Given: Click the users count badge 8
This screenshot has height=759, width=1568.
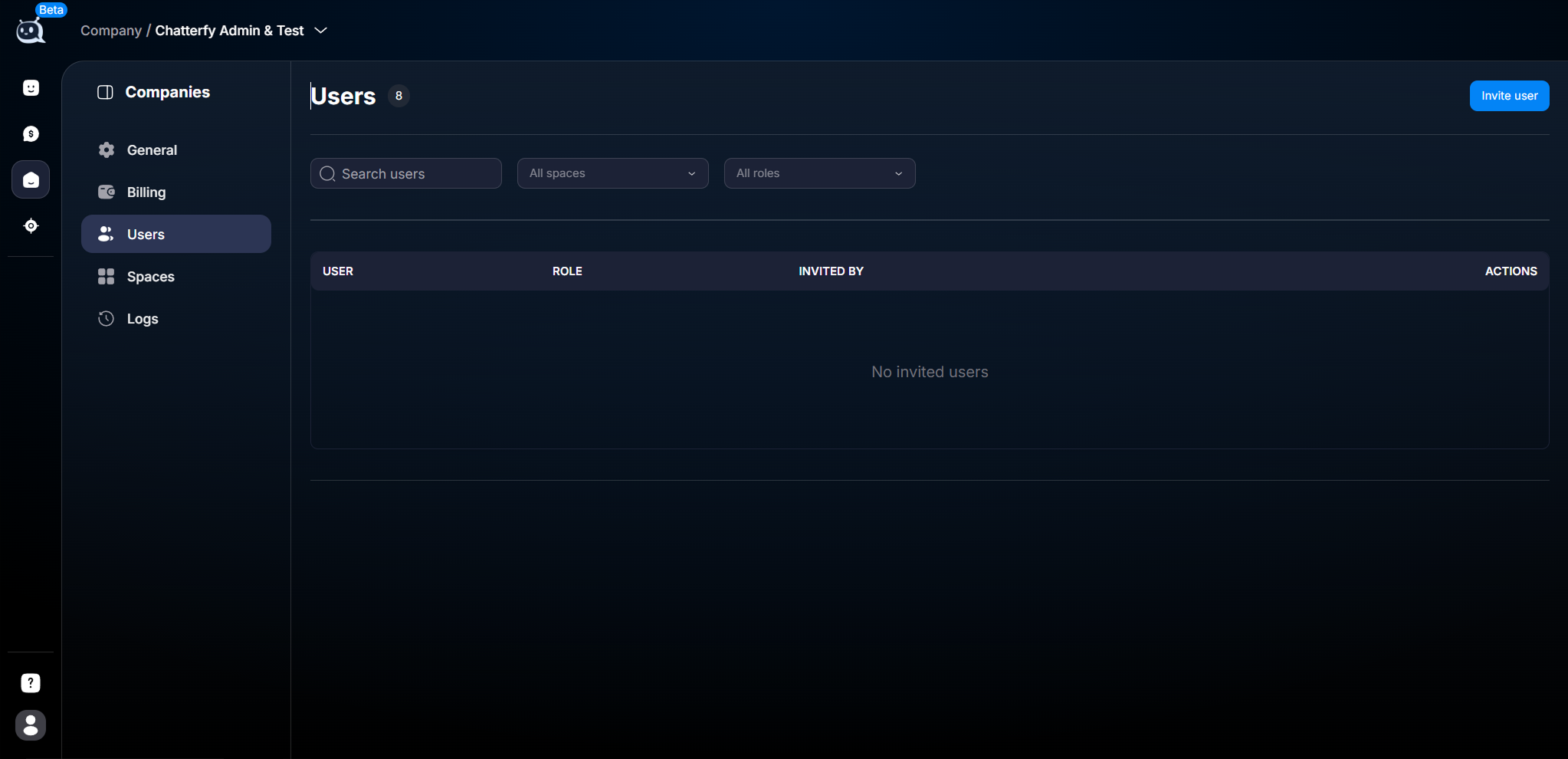Looking at the screenshot, I should [399, 96].
